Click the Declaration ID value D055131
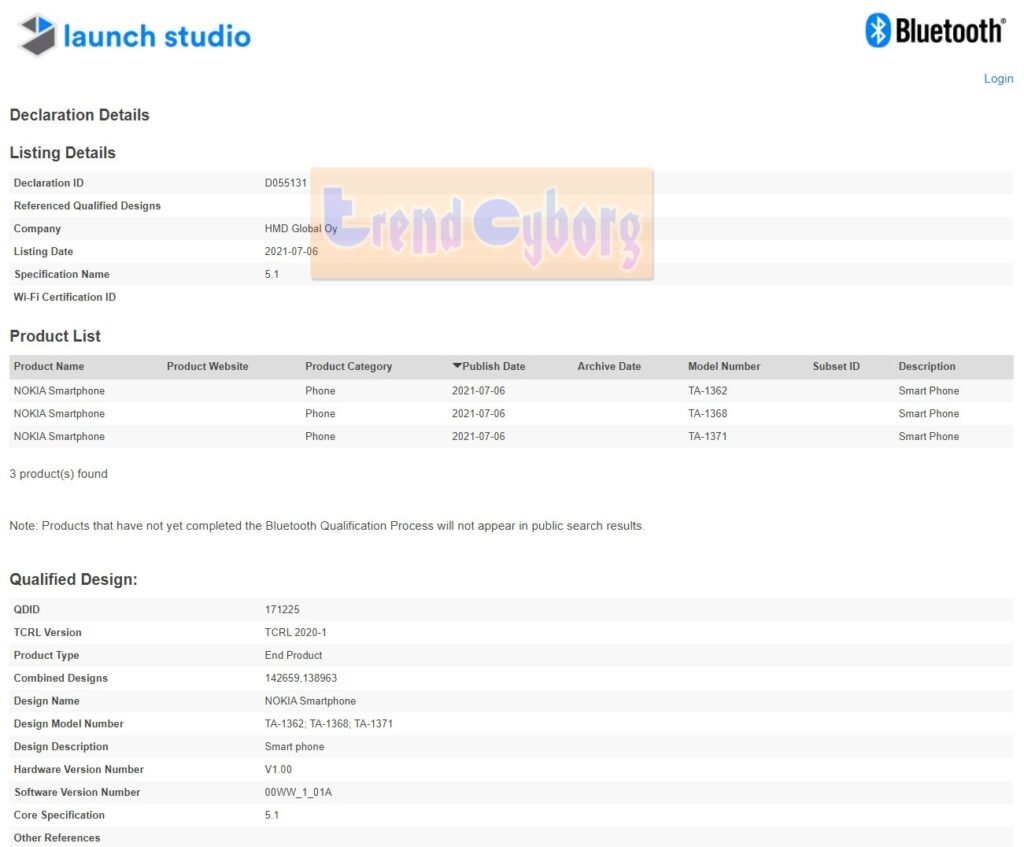The width and height of the screenshot is (1024, 847). (x=286, y=183)
